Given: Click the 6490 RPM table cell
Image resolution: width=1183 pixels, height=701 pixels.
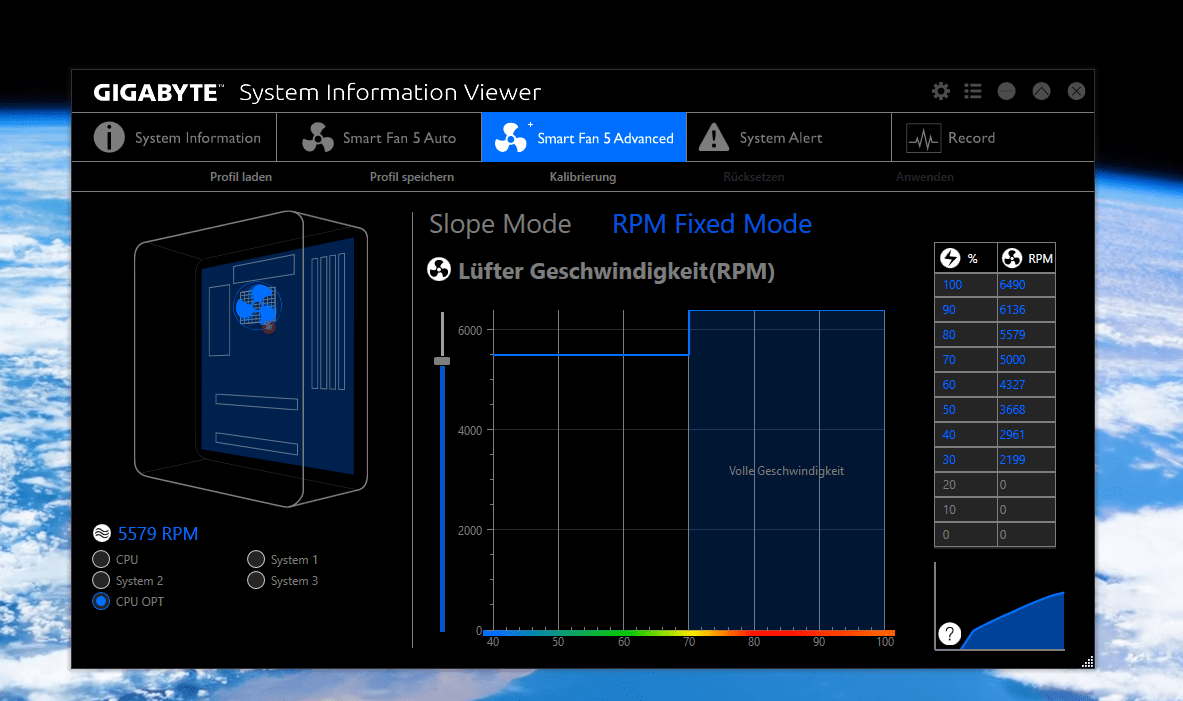Looking at the screenshot, I should point(1026,284).
